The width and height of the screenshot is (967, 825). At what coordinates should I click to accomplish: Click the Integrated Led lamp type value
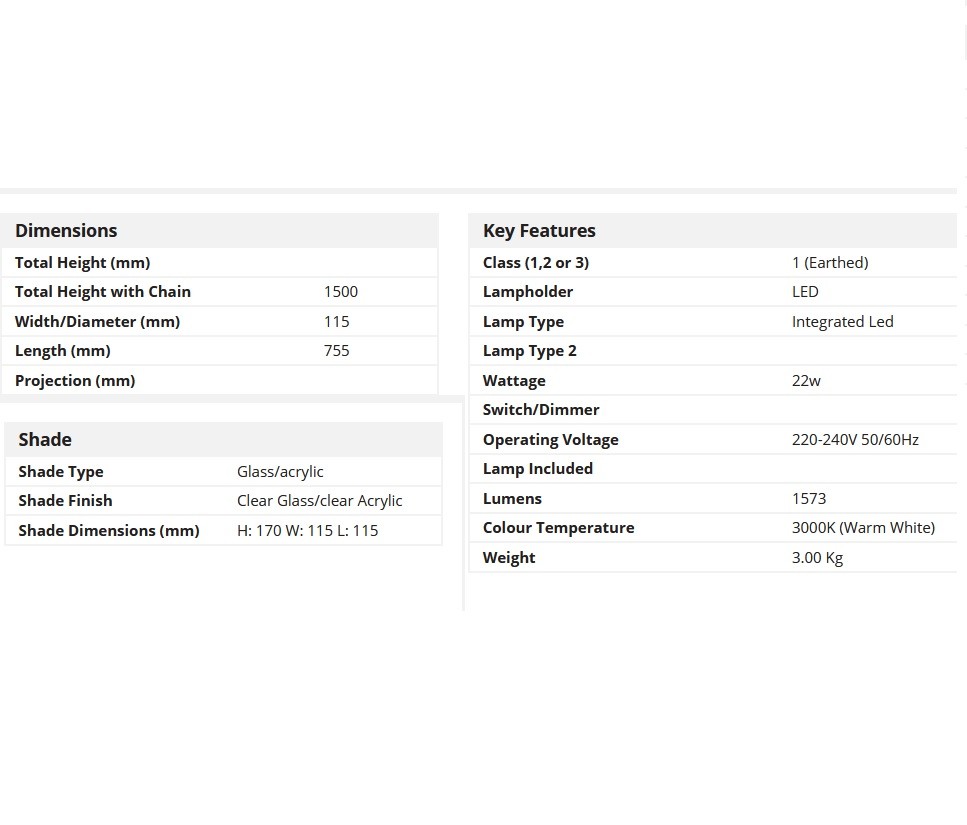[842, 322]
